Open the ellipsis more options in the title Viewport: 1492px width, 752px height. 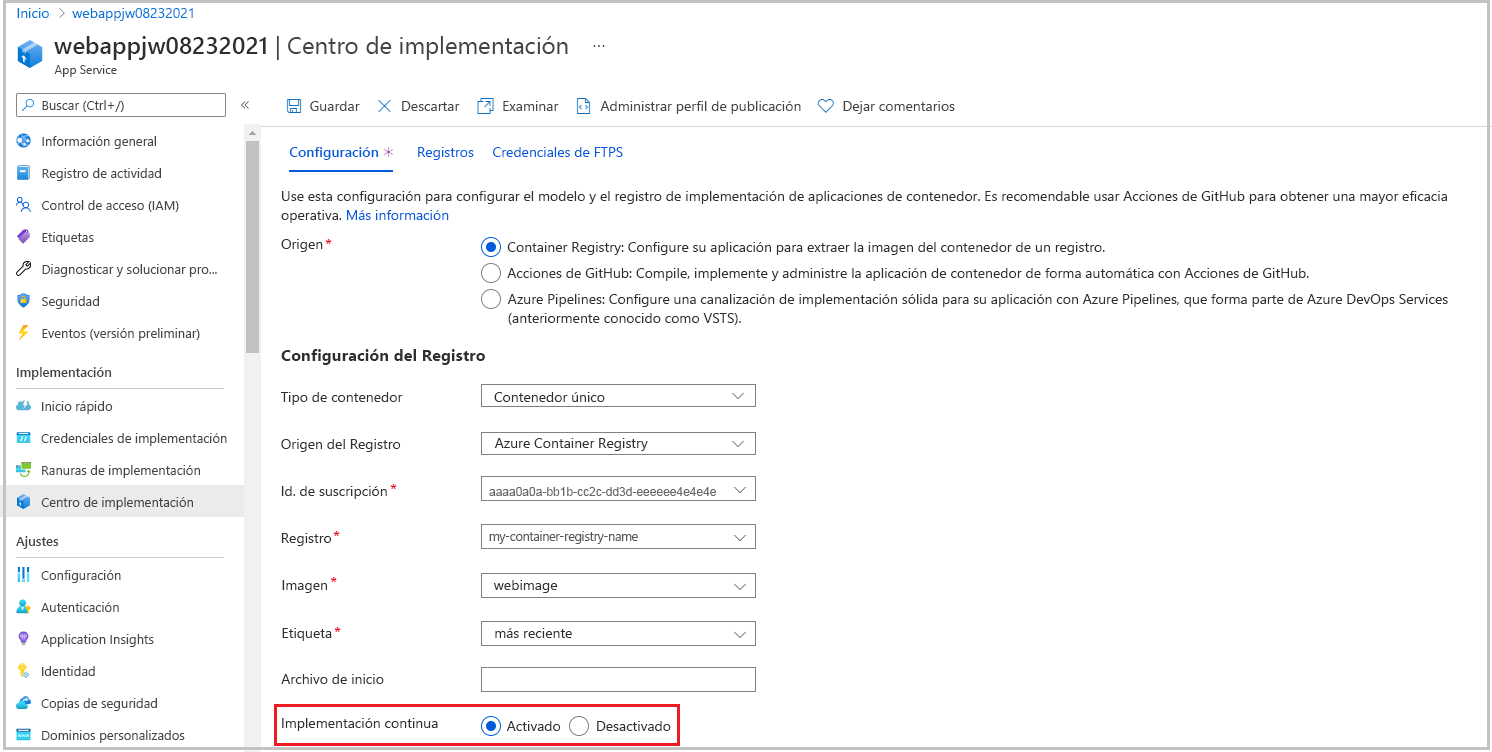(x=599, y=46)
